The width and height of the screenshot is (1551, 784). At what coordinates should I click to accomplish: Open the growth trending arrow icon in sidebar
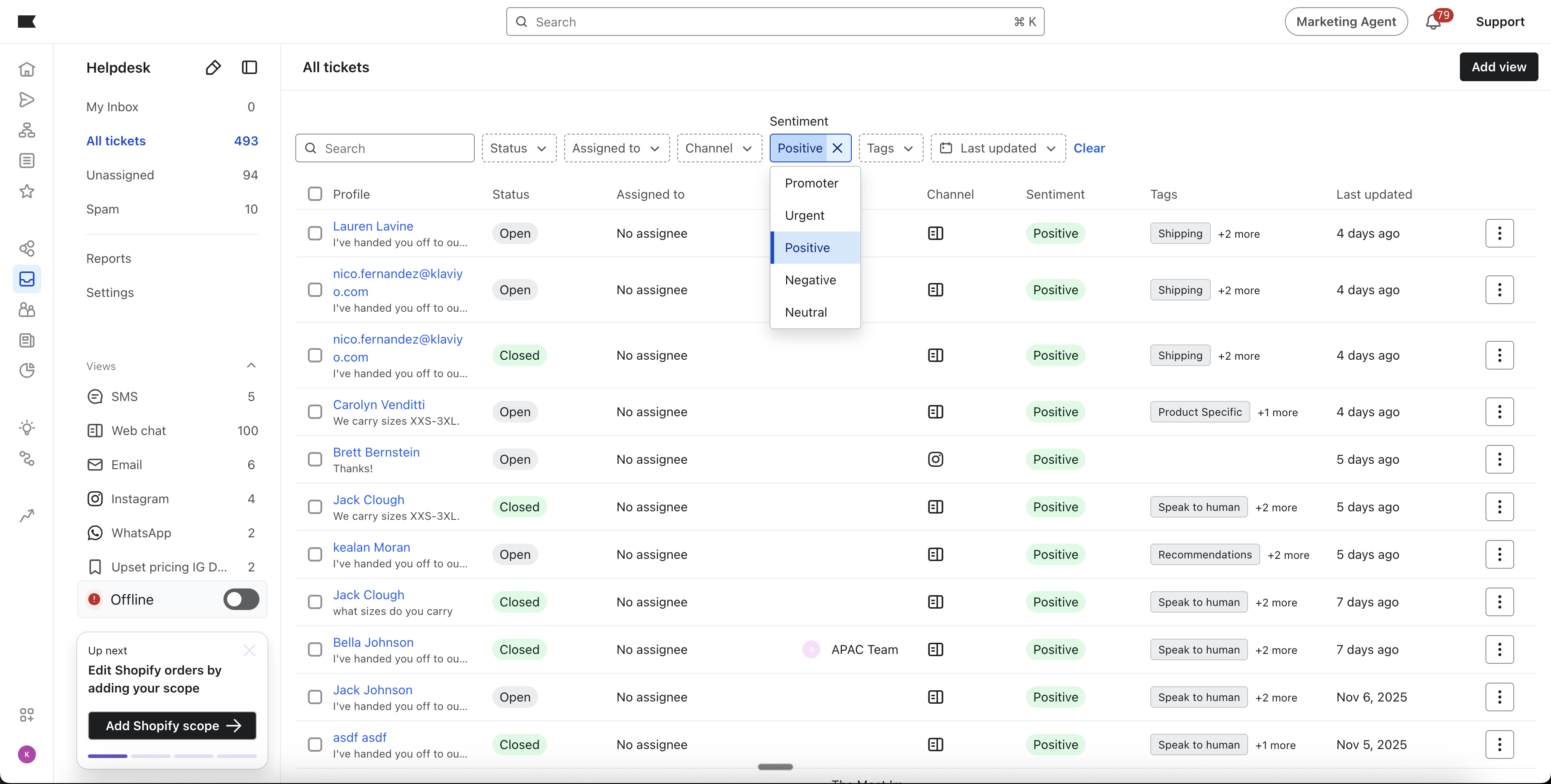[27, 516]
